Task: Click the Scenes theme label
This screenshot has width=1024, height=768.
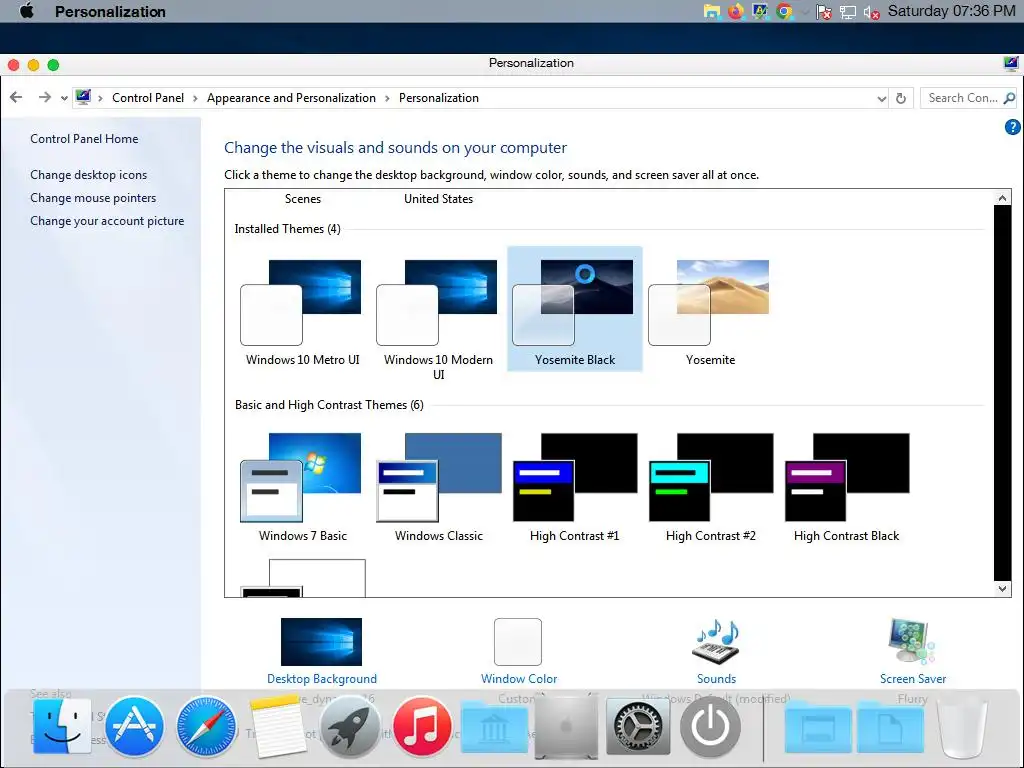Action: click(x=302, y=199)
